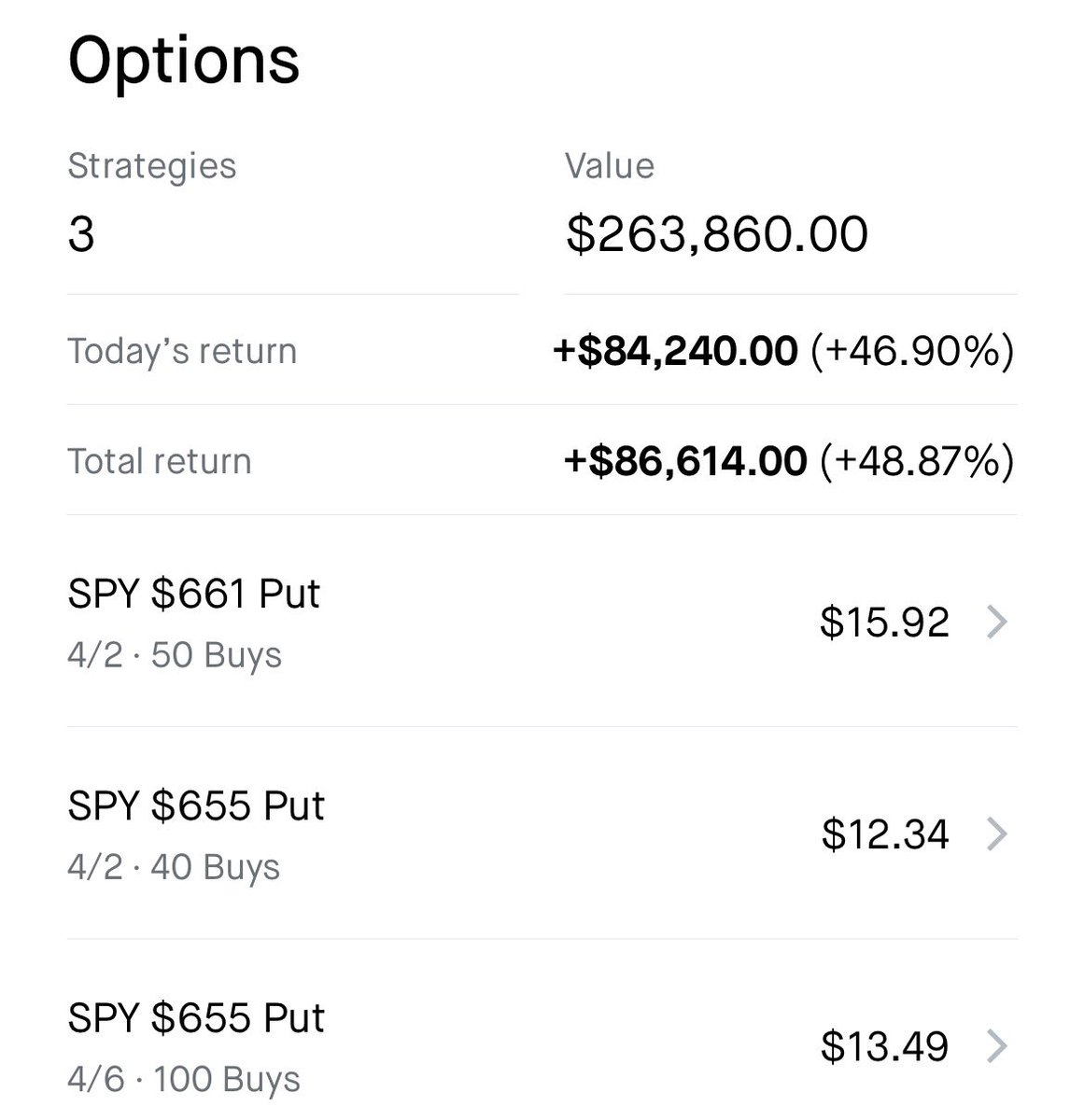Open the SPY $661 Put position title
The image size is (1084, 1120).
pos(193,595)
